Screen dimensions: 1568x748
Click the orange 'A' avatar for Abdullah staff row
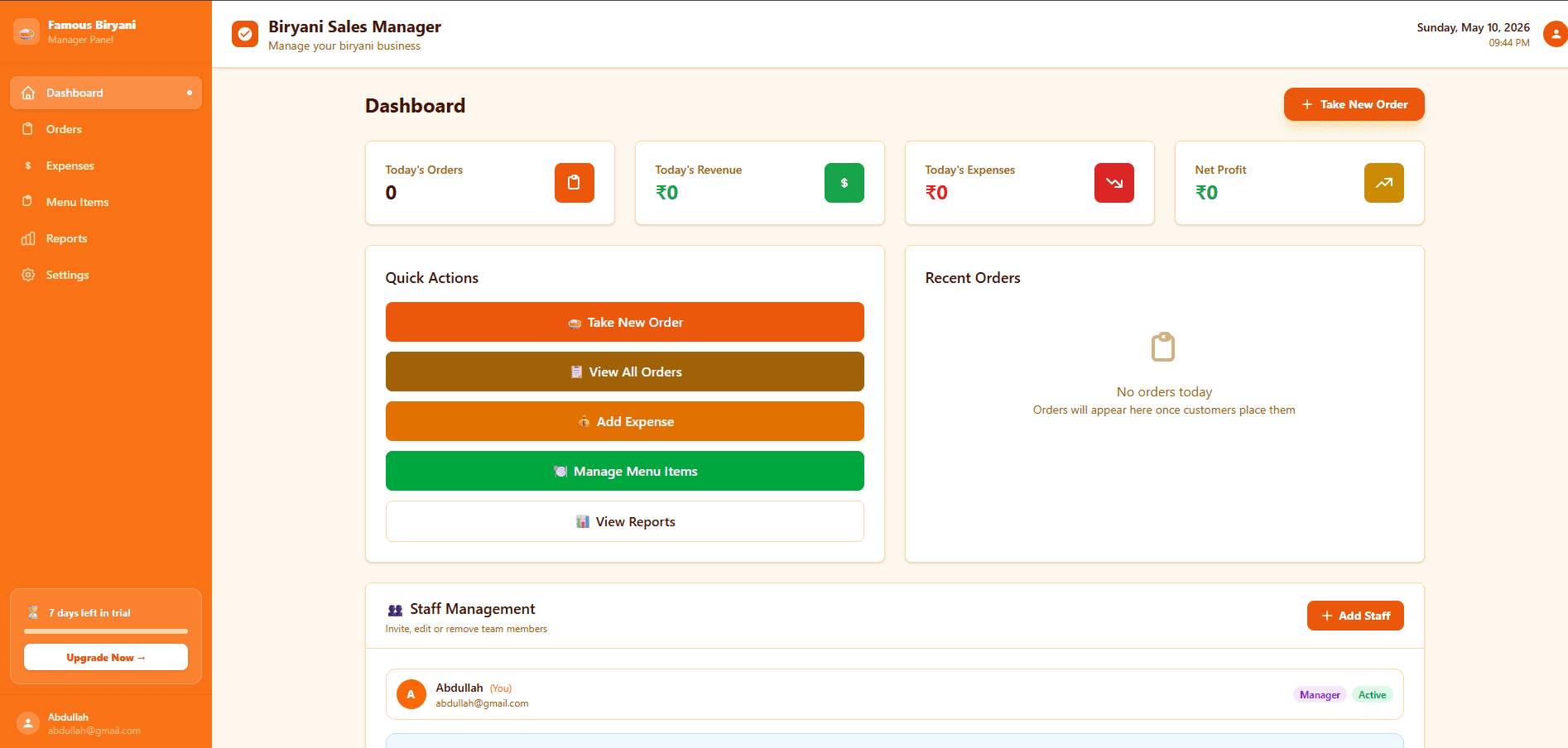tap(411, 694)
